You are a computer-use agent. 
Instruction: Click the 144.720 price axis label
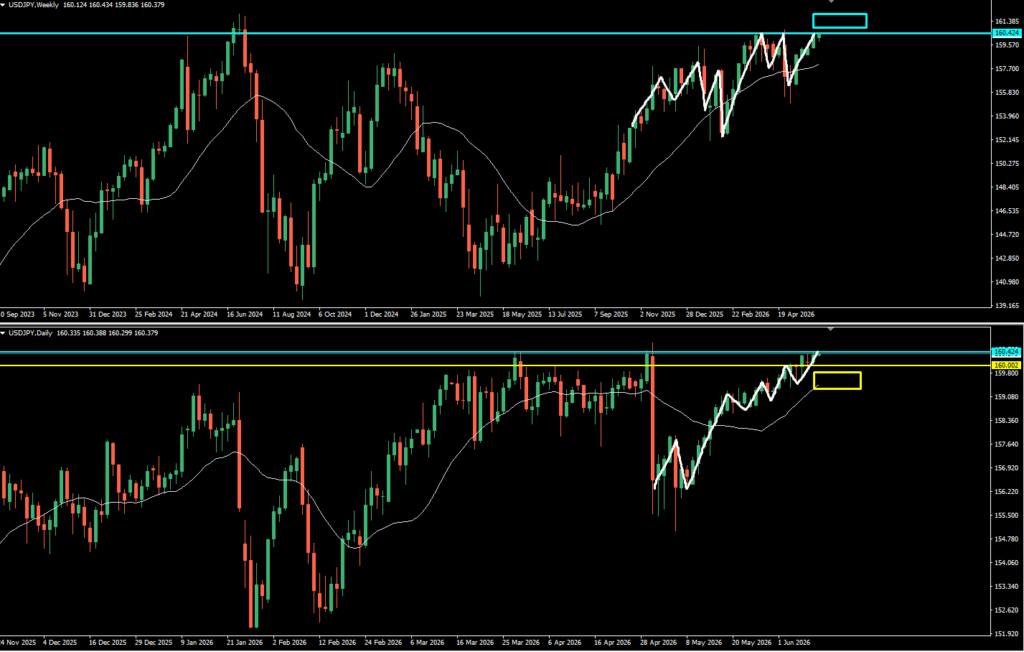click(1008, 235)
